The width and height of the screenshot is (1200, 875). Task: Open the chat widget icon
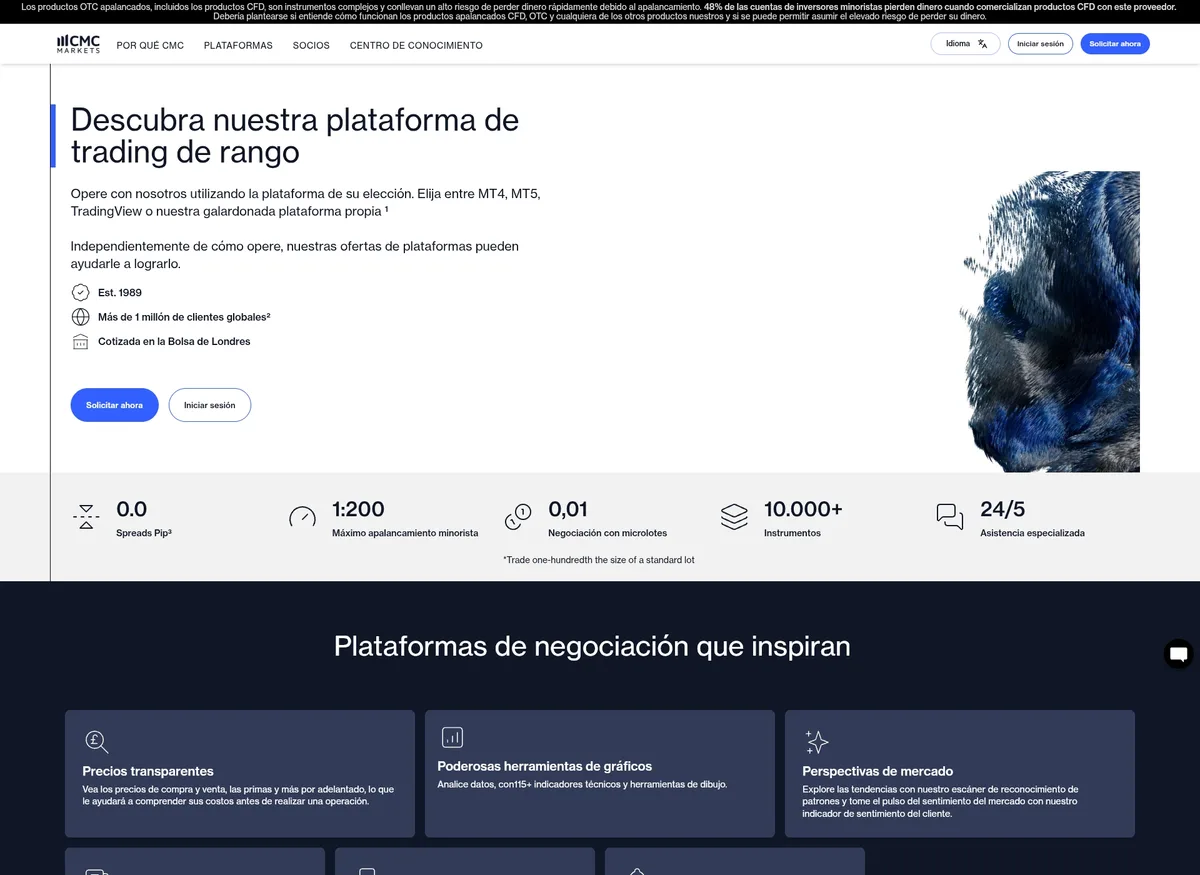(1179, 654)
